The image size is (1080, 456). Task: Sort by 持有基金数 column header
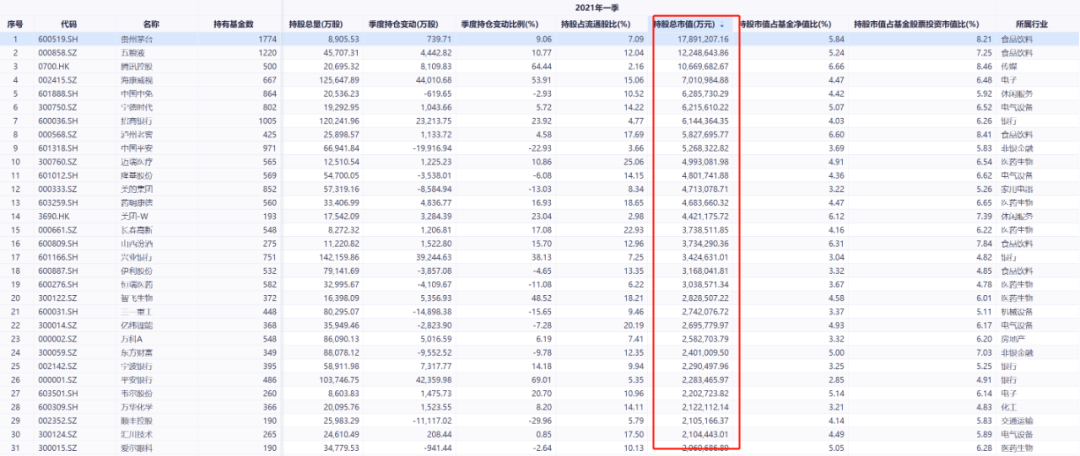[x=234, y=24]
